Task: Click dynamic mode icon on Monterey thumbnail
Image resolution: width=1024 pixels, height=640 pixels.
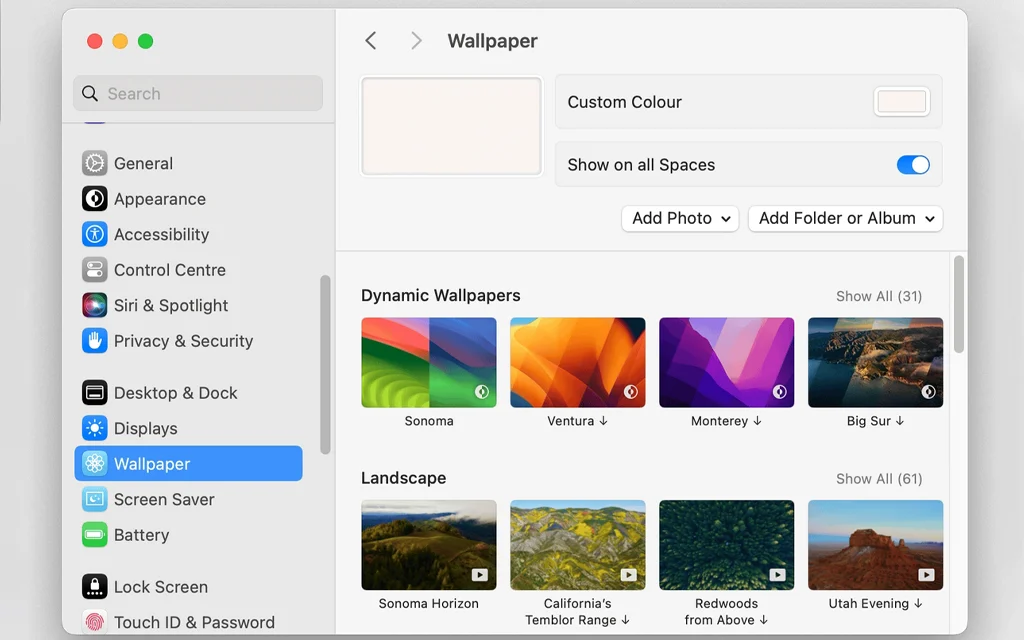Action: 779,392
